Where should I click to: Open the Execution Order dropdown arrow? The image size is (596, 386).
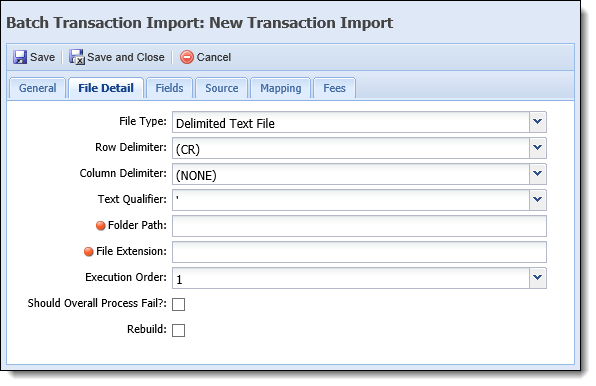[x=537, y=278]
